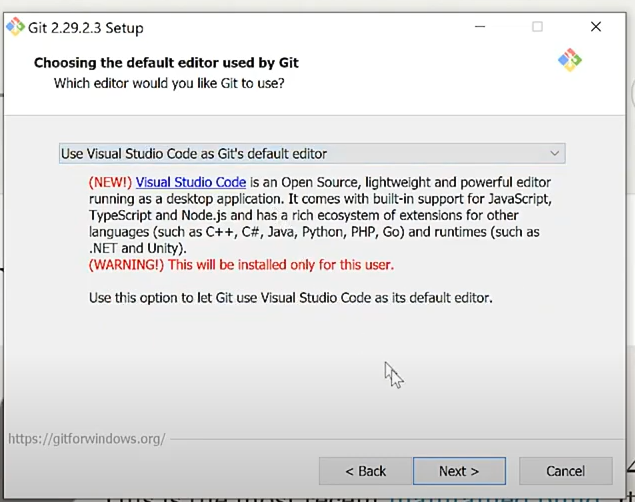
Task: Click 'Use this option to let Git use' sentence
Action: (x=290, y=298)
